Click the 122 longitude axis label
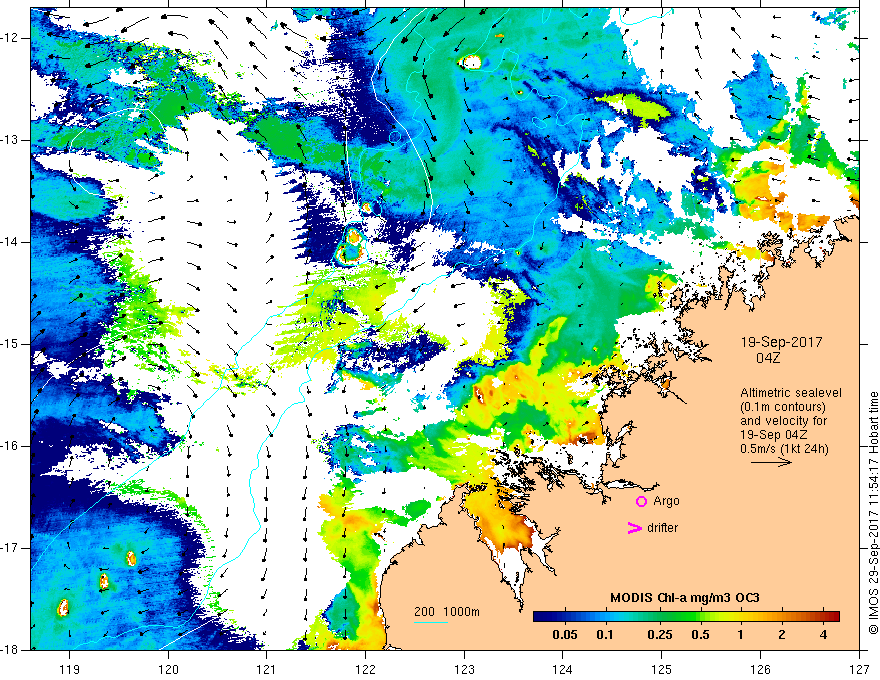Screen dimensions: 880x680 (x=365, y=669)
